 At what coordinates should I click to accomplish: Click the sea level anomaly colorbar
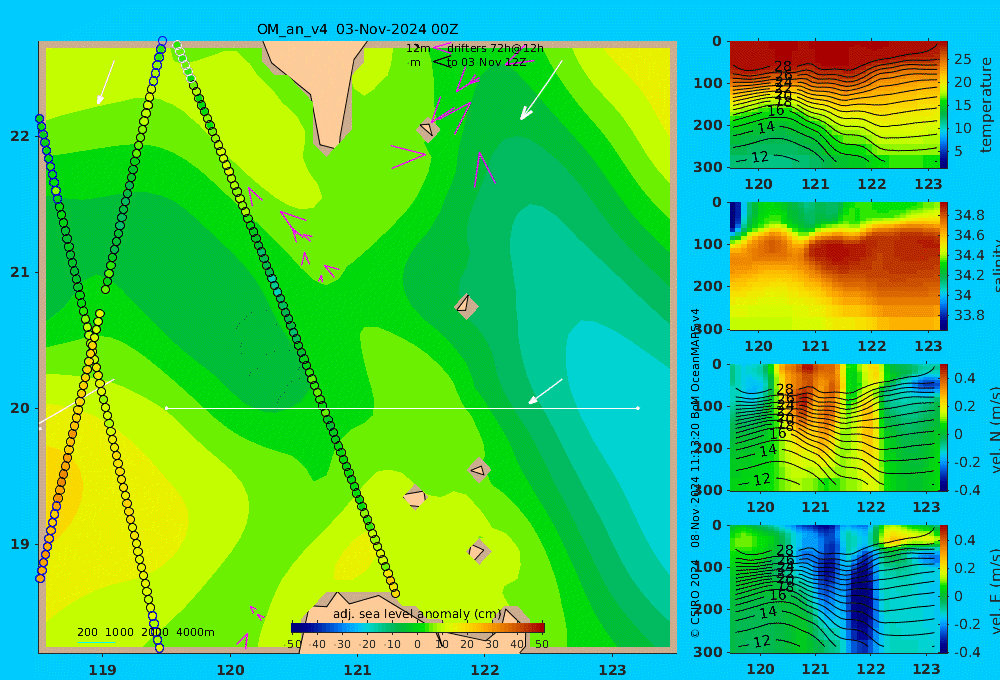click(418, 628)
